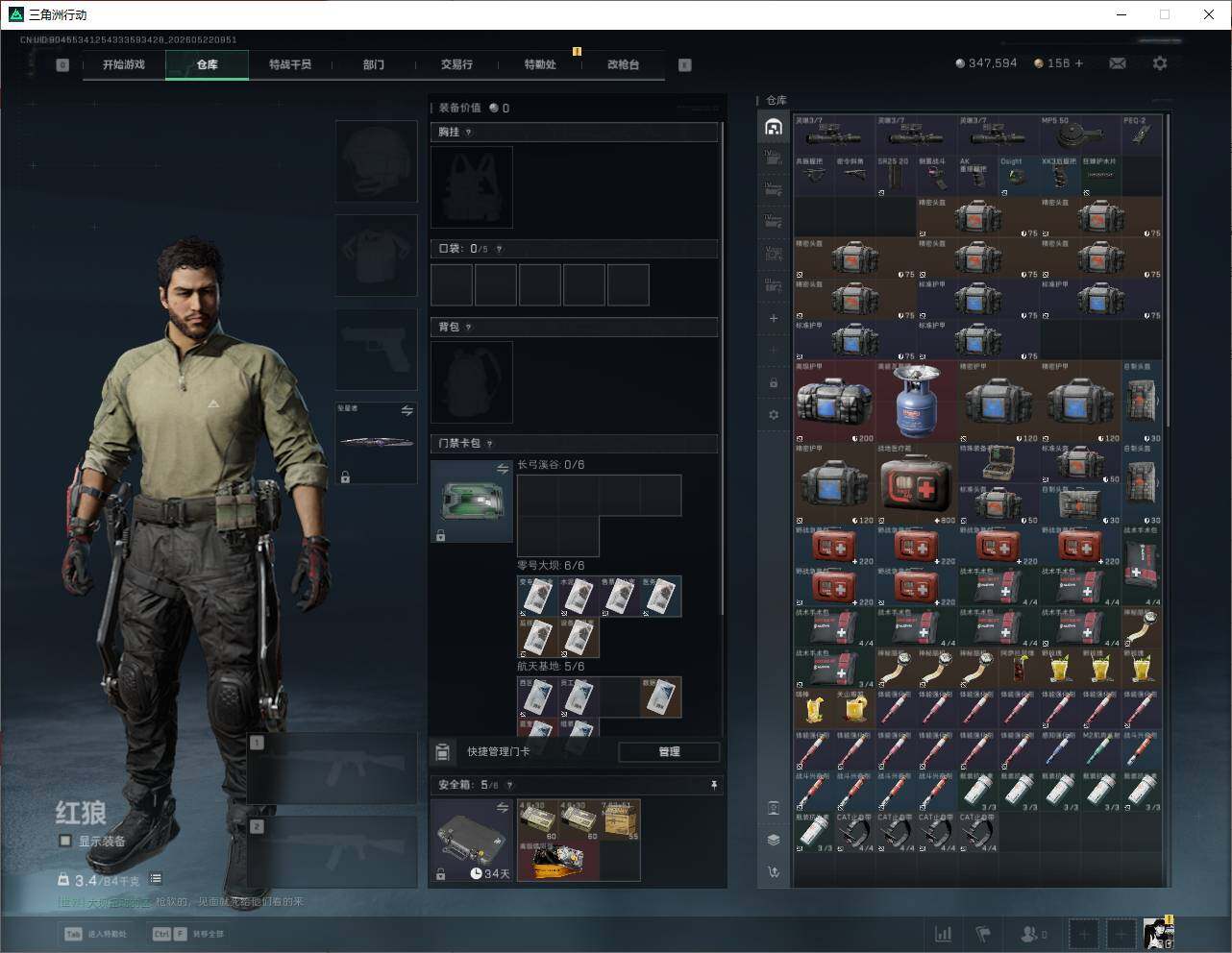Image resolution: width=1232 pixels, height=953 pixels.
Task: Click the swap icon on the keycard case
Action: coord(503,469)
